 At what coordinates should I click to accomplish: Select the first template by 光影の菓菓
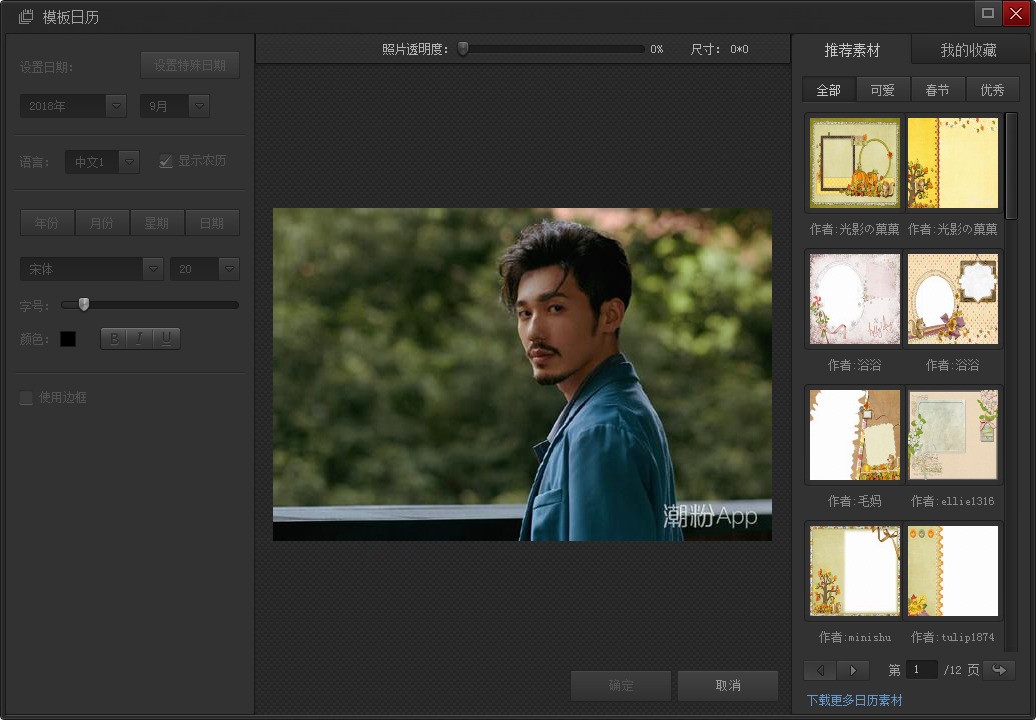pos(855,163)
